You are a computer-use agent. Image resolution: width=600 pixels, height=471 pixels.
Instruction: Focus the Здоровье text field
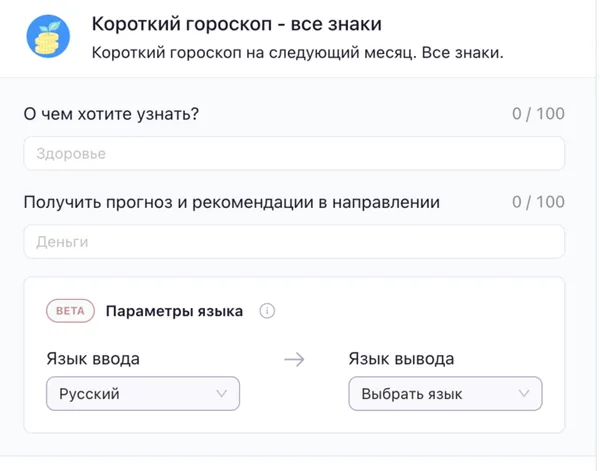click(x=293, y=154)
